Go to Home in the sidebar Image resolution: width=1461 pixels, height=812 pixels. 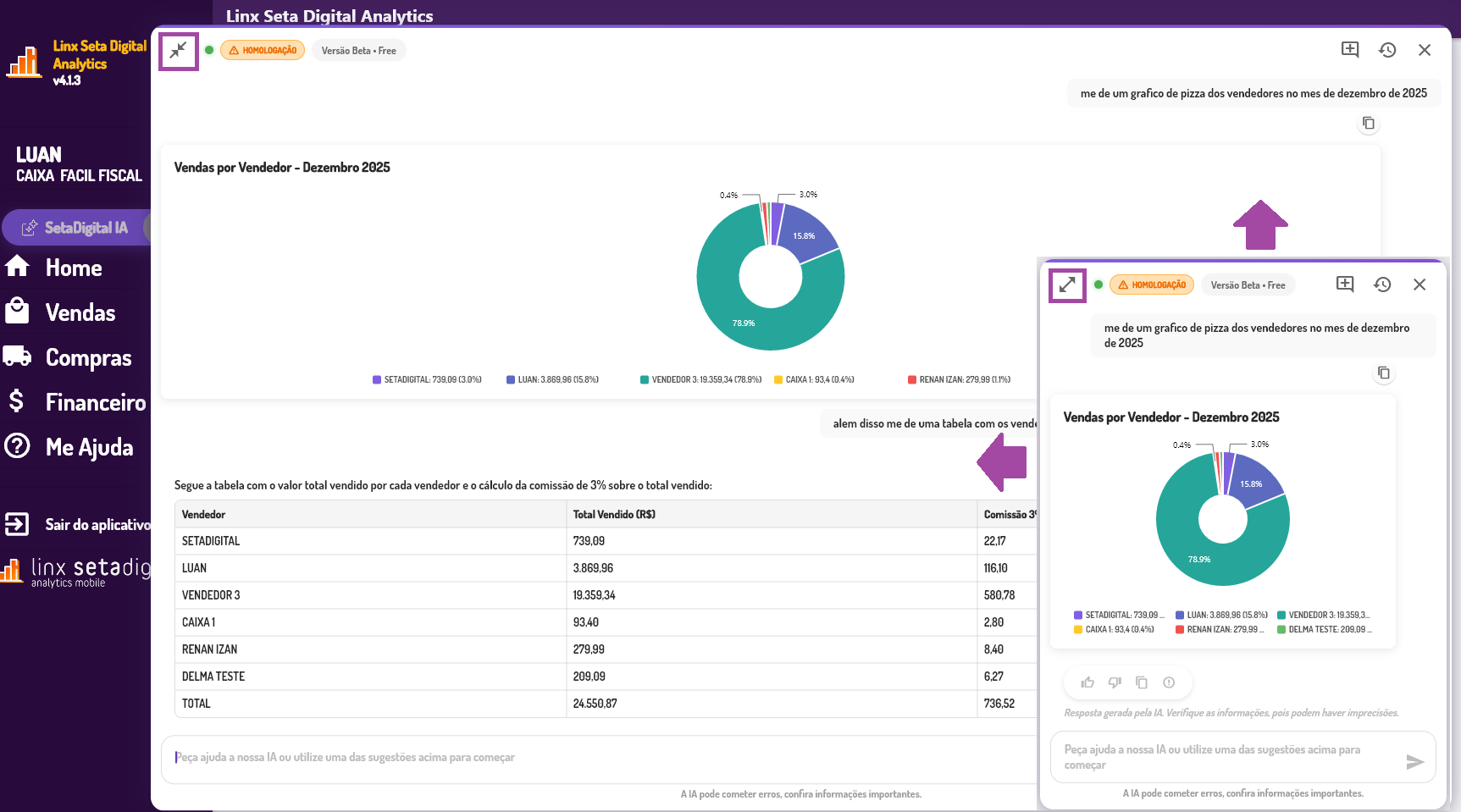tap(74, 268)
